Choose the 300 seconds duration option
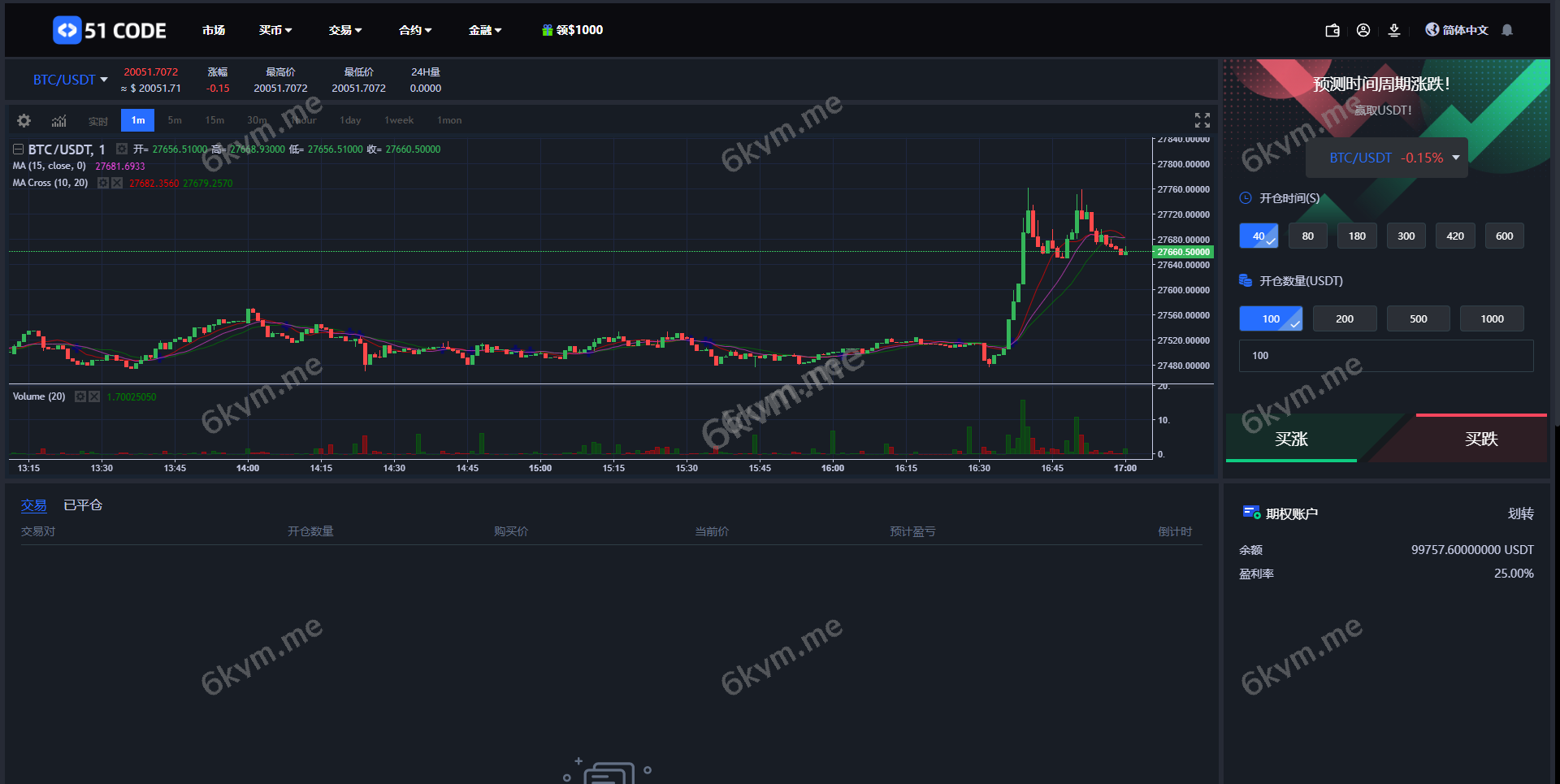 [1406, 236]
